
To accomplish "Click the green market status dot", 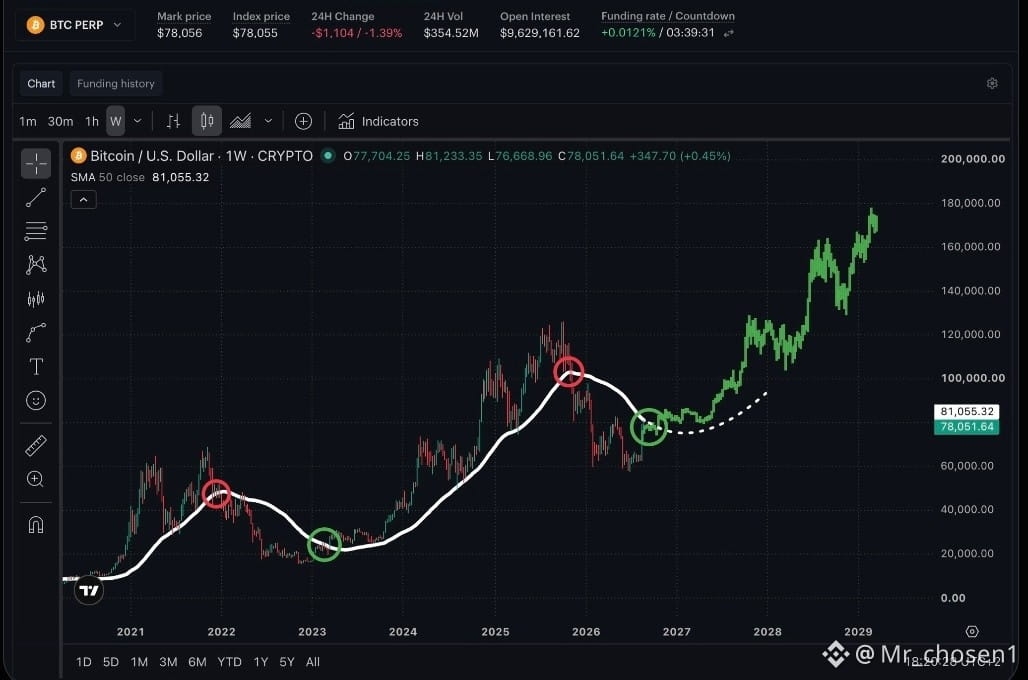I will [x=328, y=155].
